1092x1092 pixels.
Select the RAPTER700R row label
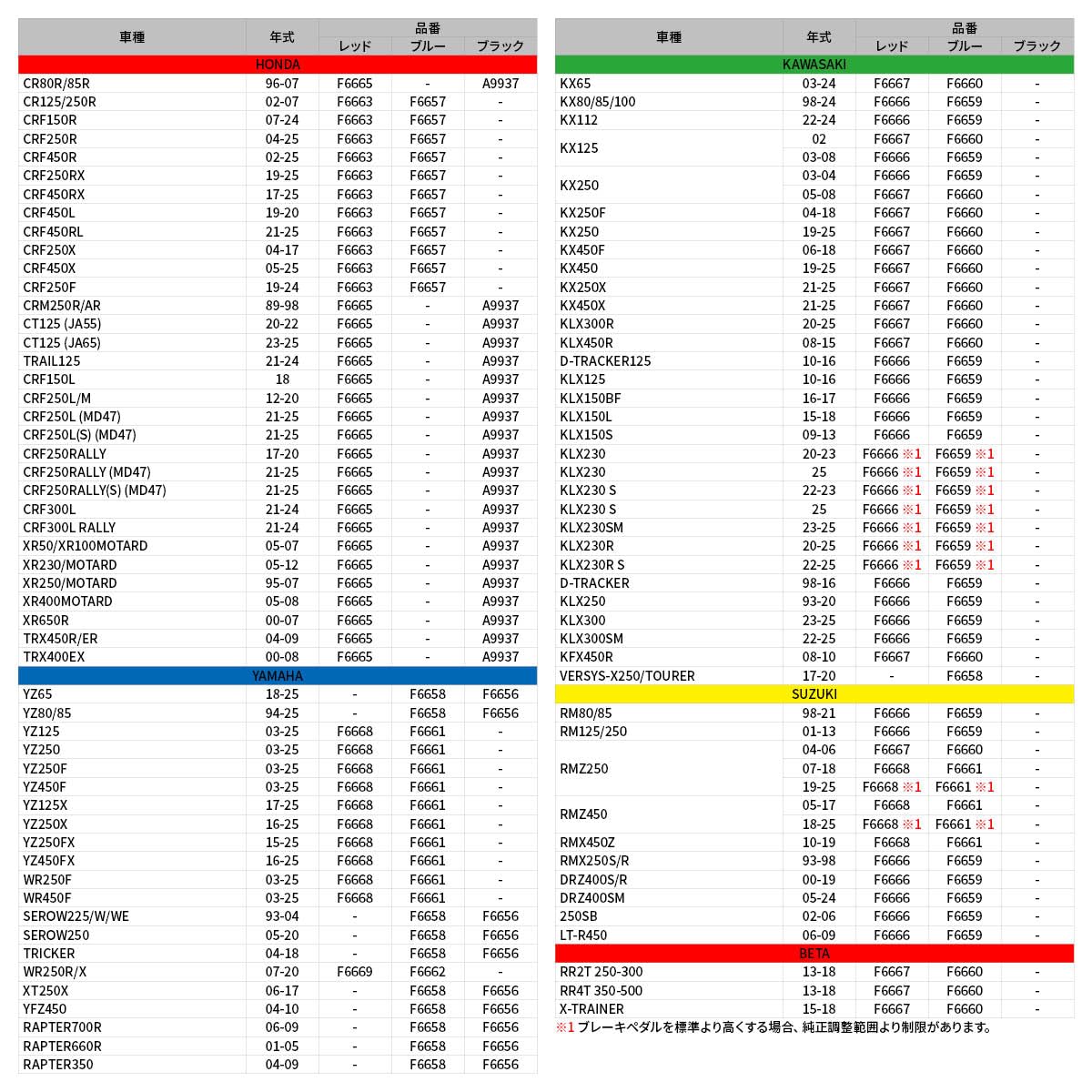(62, 1027)
